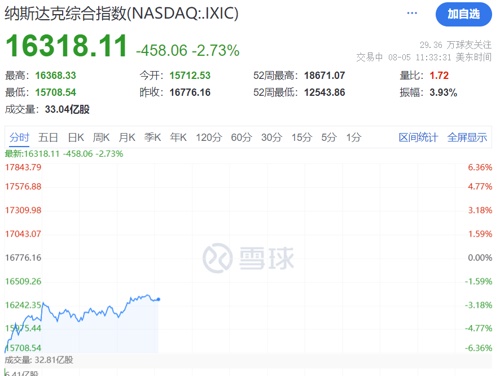The image size is (500, 376).
Task: Switch to the 五日 five-day tab
Action: pos(48,137)
